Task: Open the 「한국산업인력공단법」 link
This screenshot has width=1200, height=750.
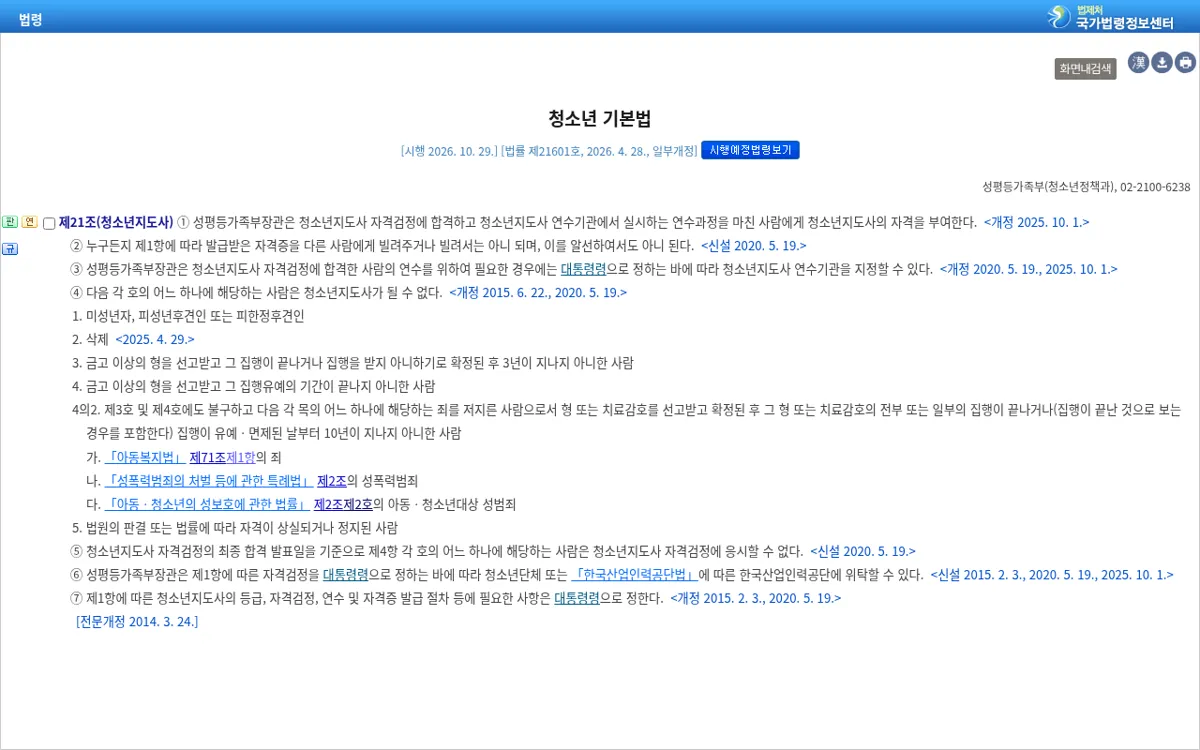Action: pos(634,575)
